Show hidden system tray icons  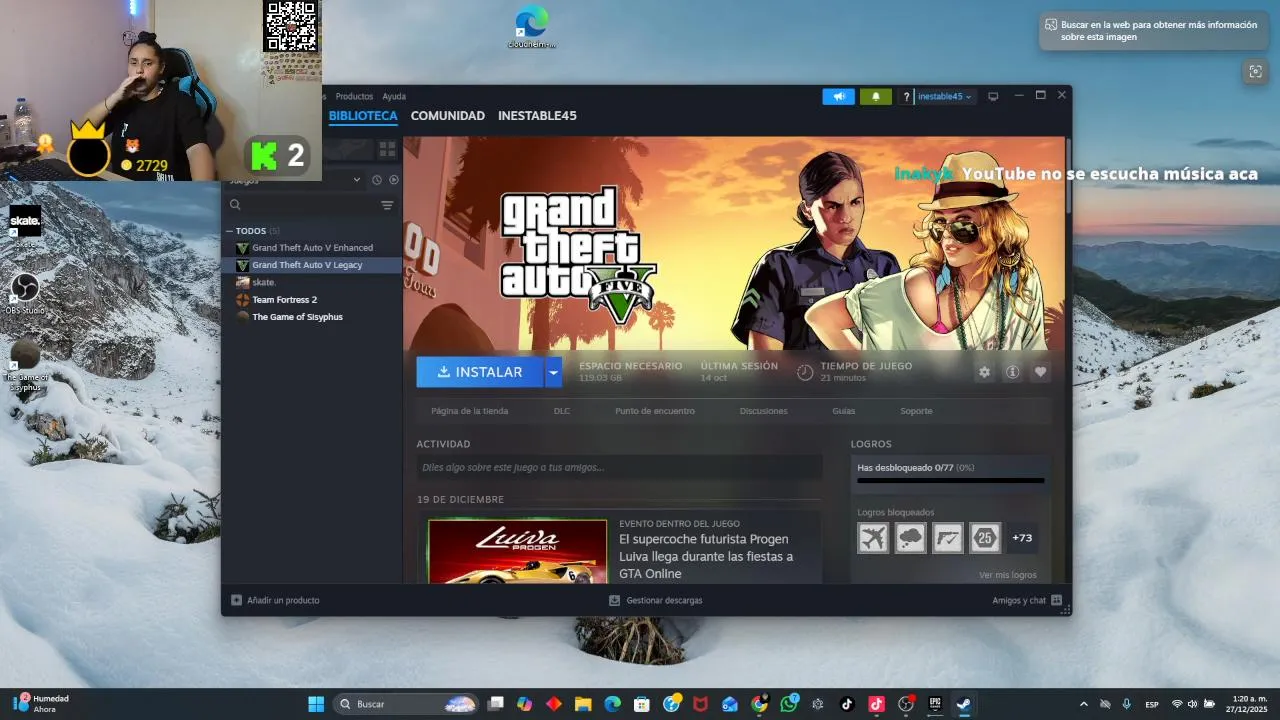[x=1084, y=704]
